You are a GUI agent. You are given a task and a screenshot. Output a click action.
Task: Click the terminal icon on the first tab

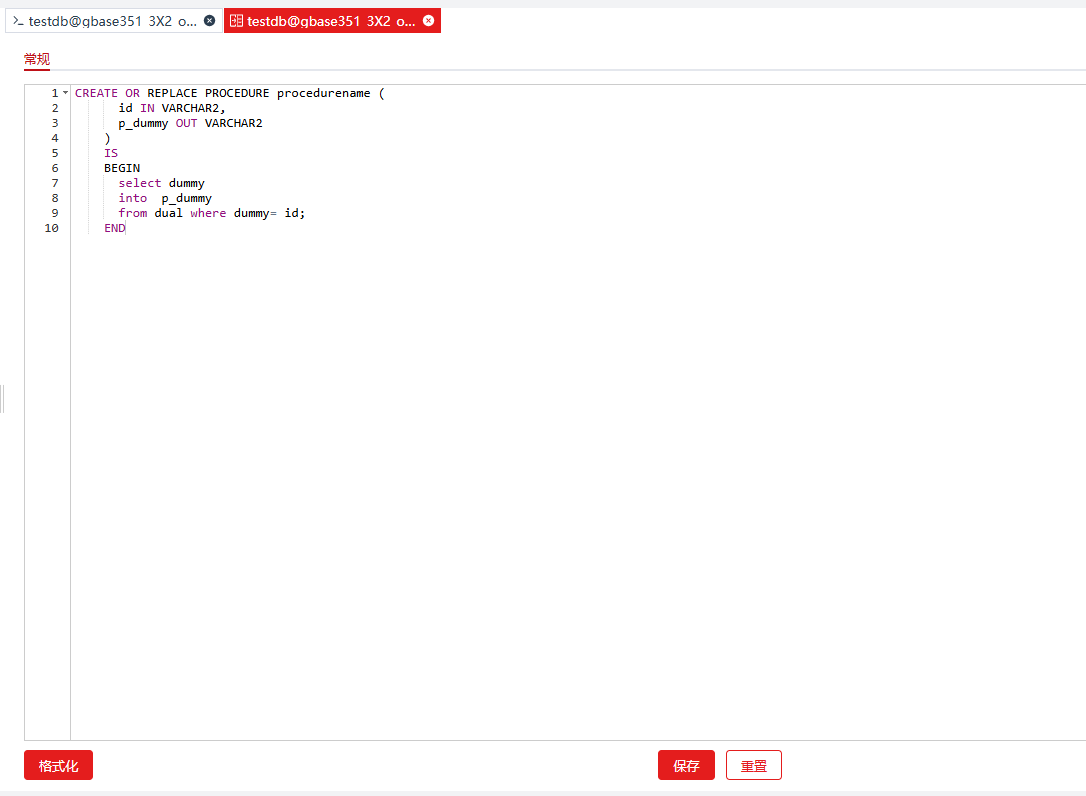coord(18,21)
